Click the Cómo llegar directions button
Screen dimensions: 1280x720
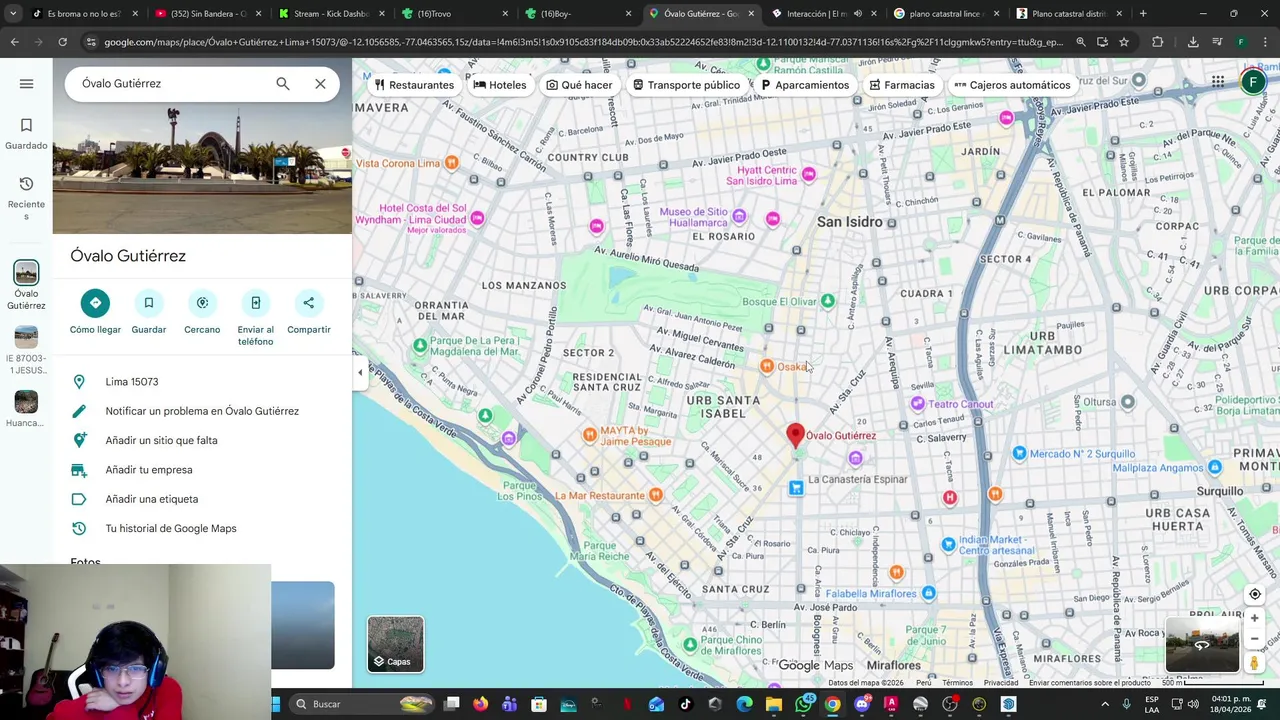[x=95, y=312]
